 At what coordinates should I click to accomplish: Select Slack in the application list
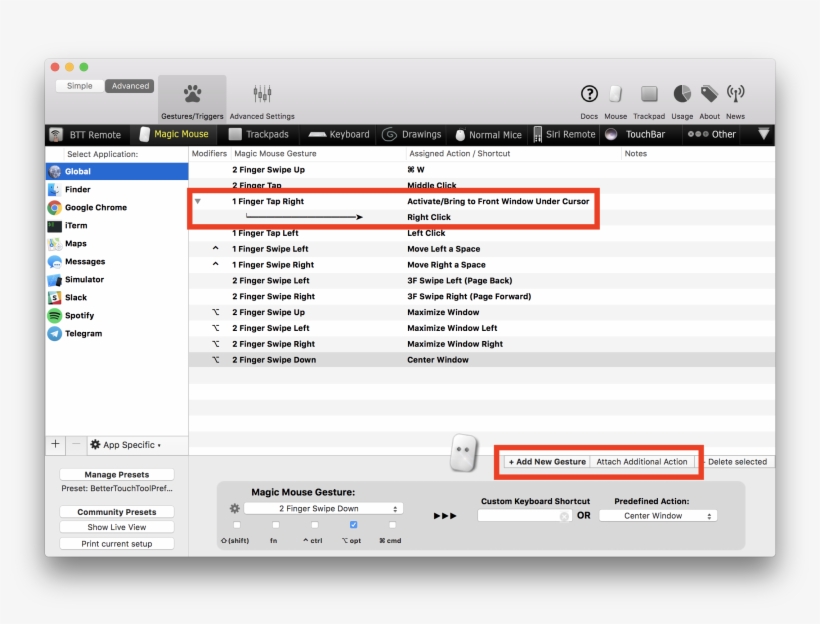[117, 298]
